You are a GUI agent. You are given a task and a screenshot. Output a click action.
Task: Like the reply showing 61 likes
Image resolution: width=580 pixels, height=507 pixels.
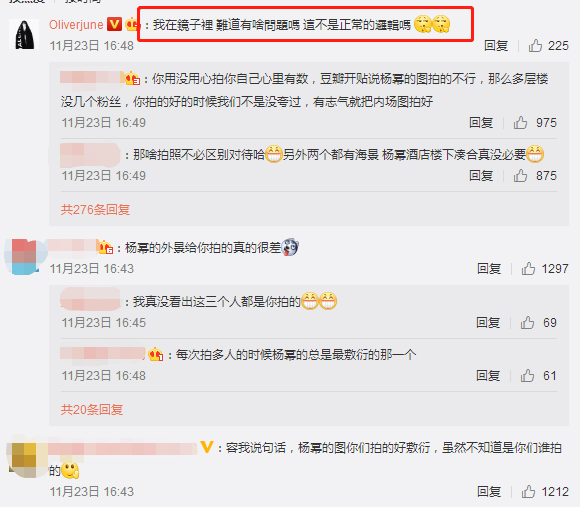(x=527, y=376)
